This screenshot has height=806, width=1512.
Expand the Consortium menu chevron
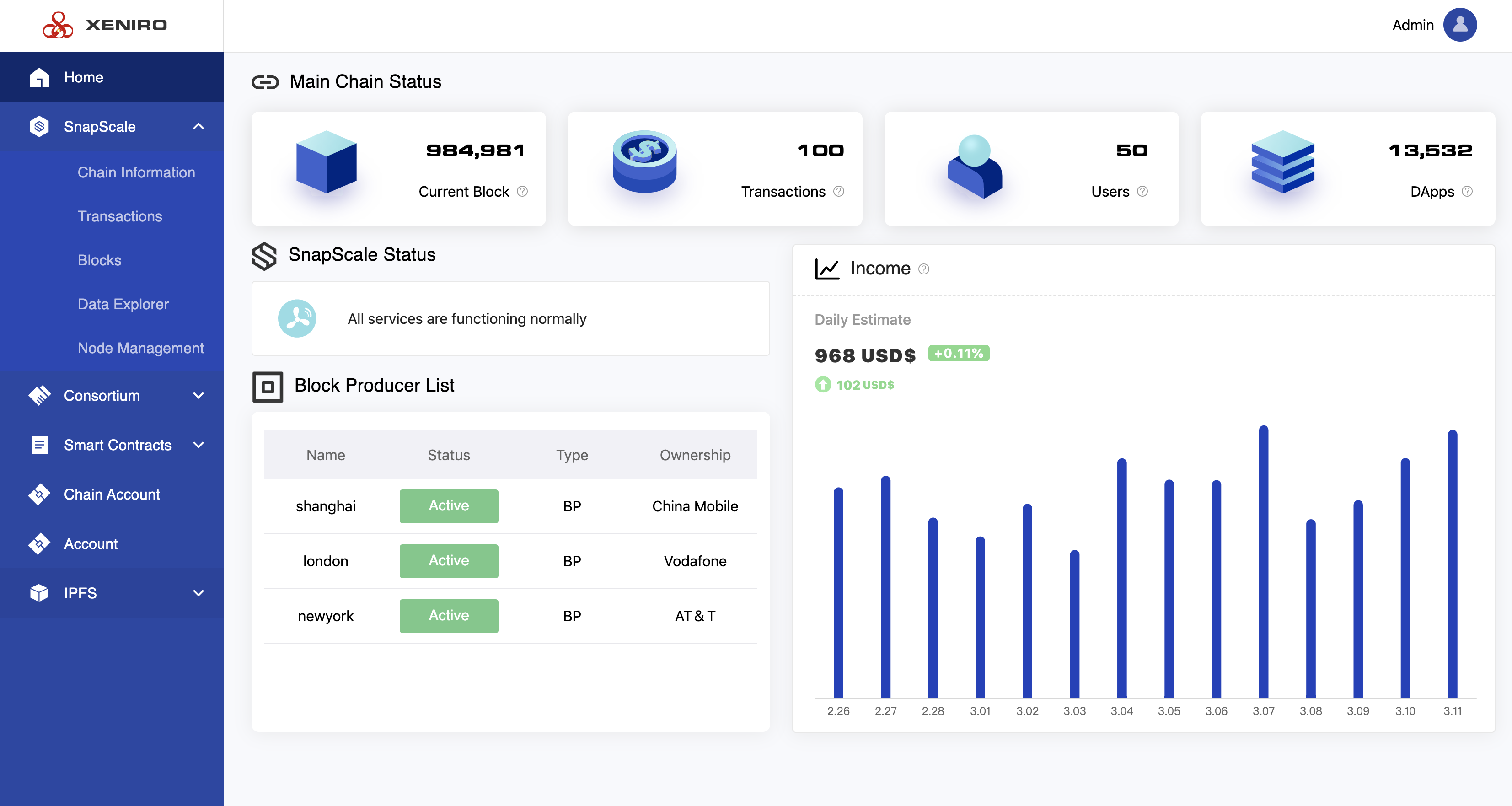pos(198,395)
